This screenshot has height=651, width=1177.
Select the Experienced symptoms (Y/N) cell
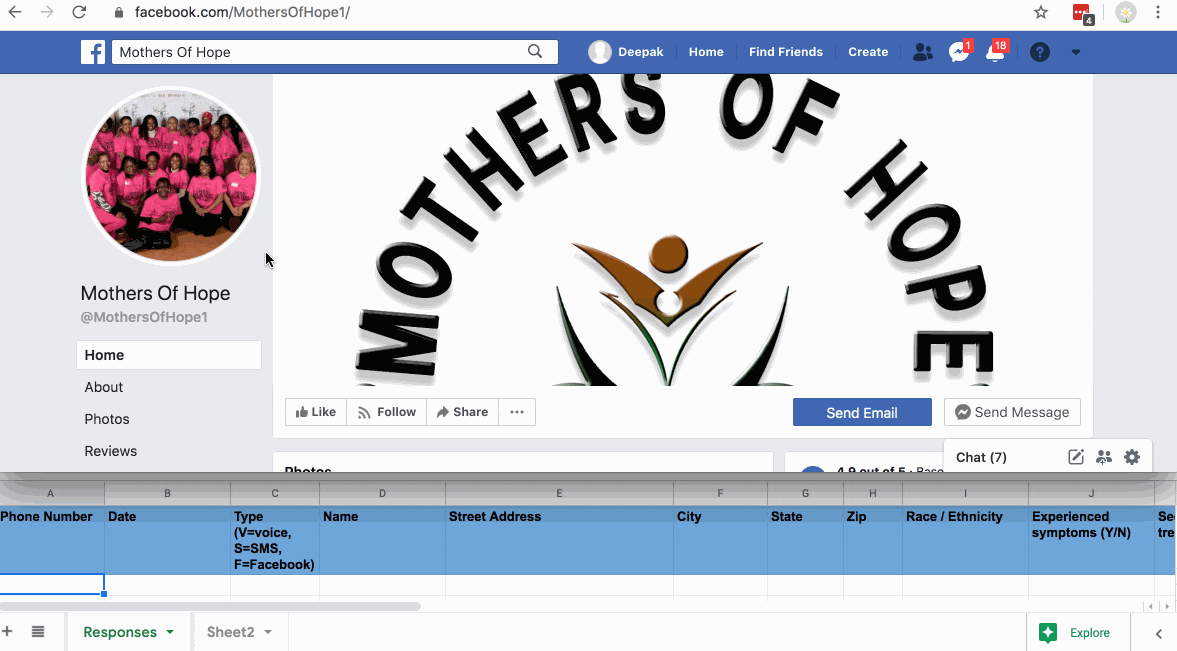[1091, 540]
